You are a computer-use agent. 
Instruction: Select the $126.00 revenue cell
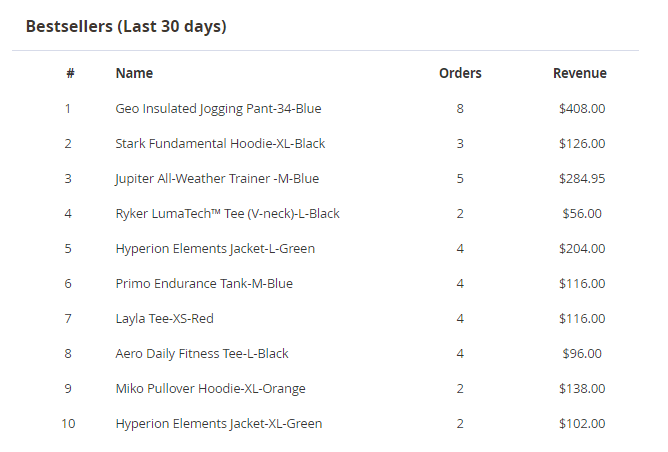point(582,143)
